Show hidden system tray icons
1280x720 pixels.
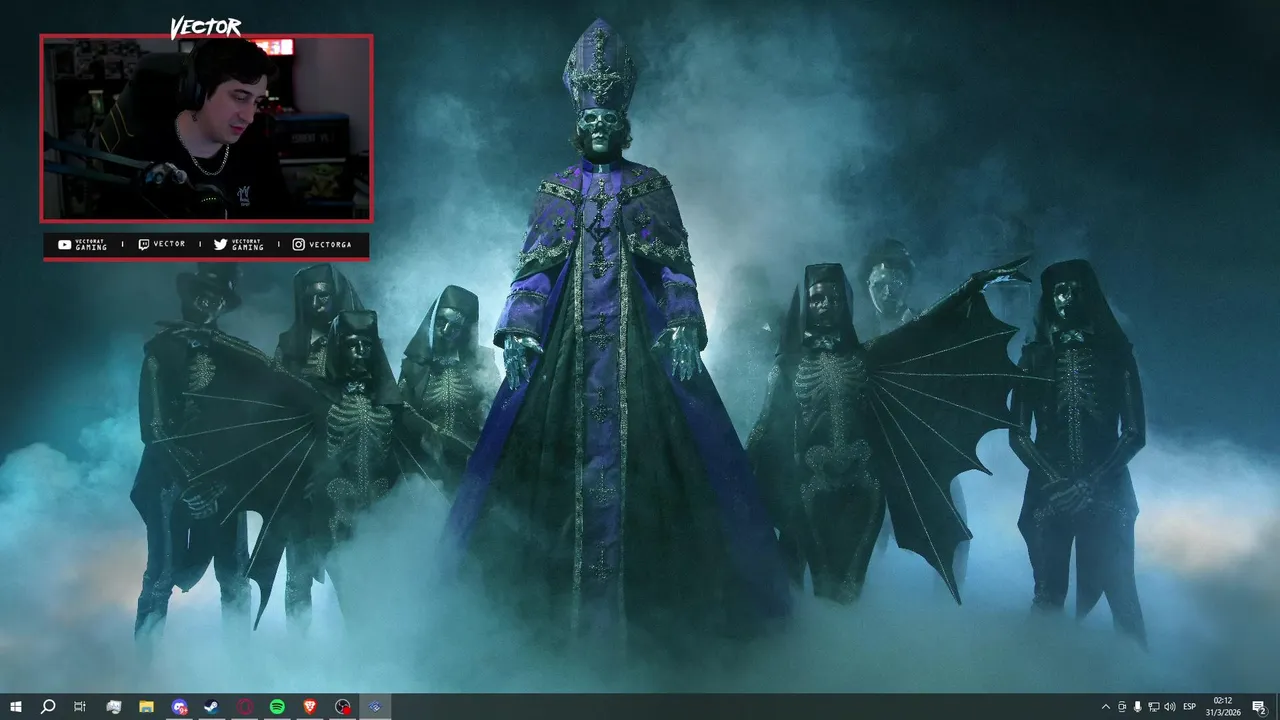click(1105, 707)
